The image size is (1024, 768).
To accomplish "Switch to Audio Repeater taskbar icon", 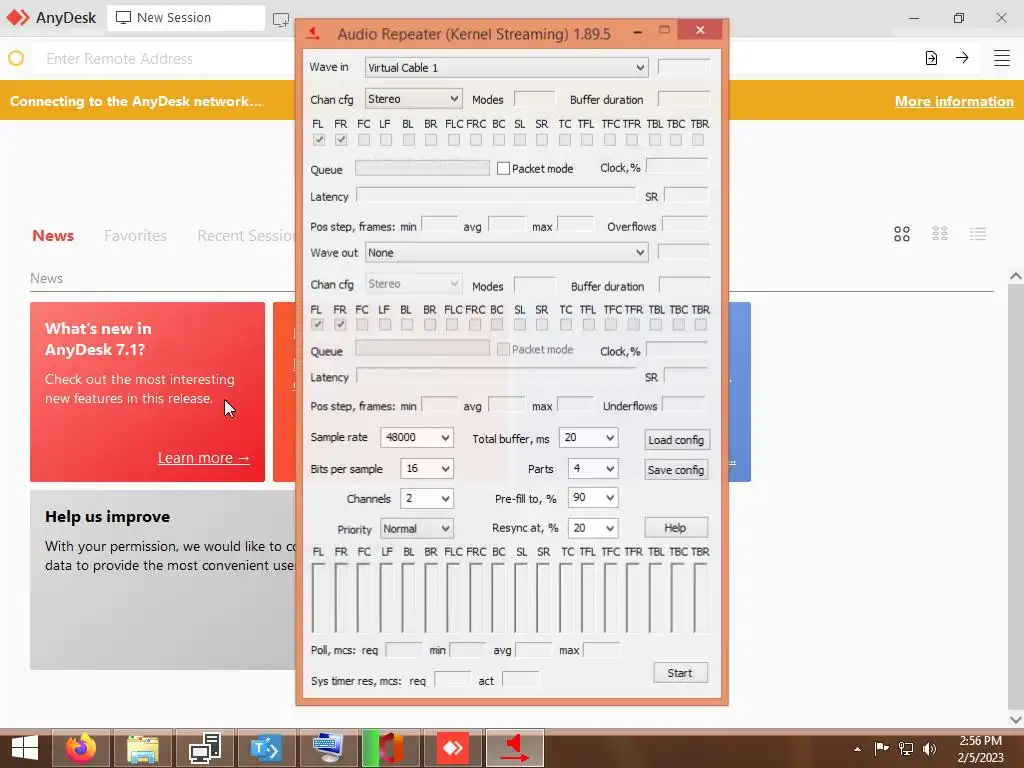I will click(x=515, y=748).
